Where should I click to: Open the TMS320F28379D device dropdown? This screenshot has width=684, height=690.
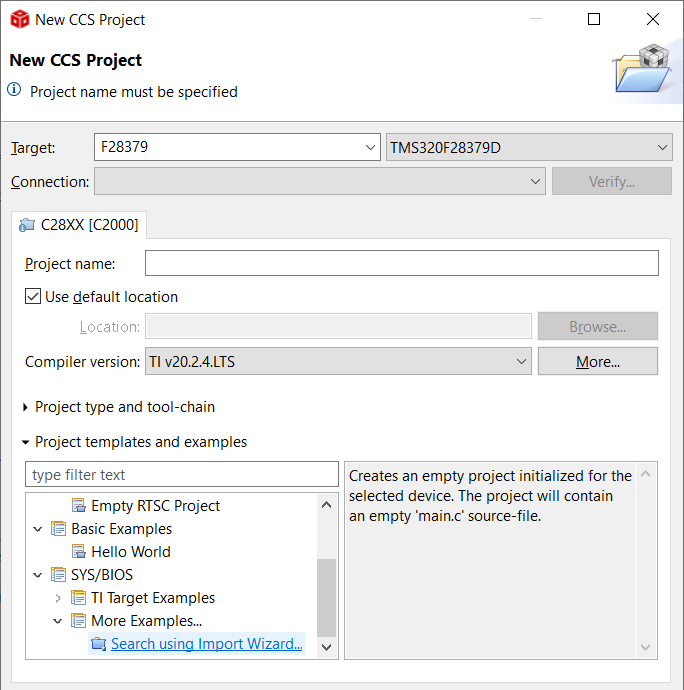529,147
